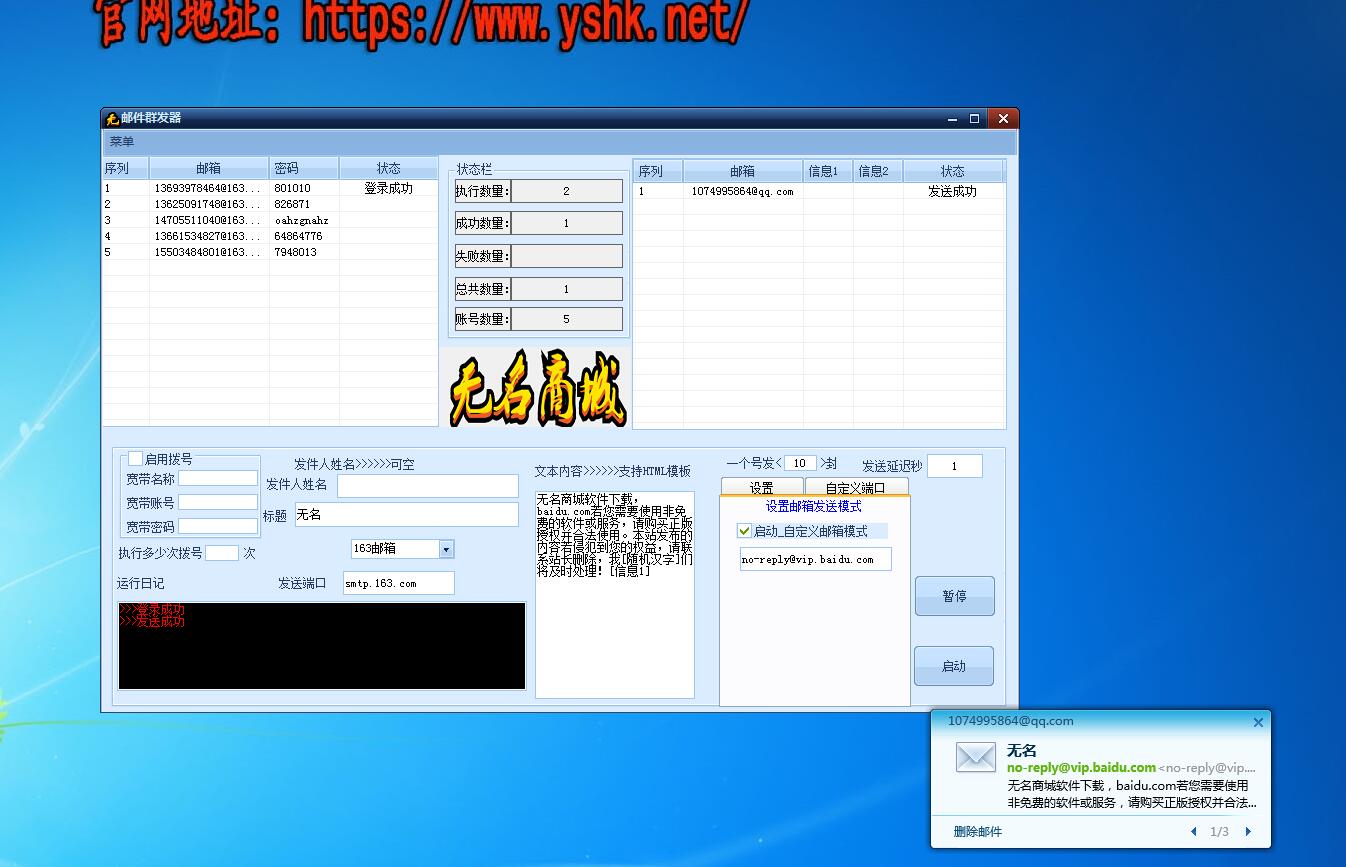
Task: Open the 菜单 menu
Action: 122,142
